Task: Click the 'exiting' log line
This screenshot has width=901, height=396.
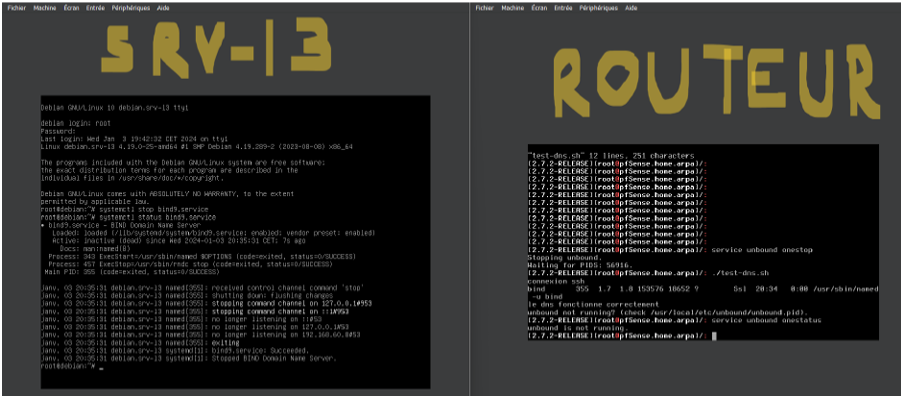Action: [x=140, y=342]
